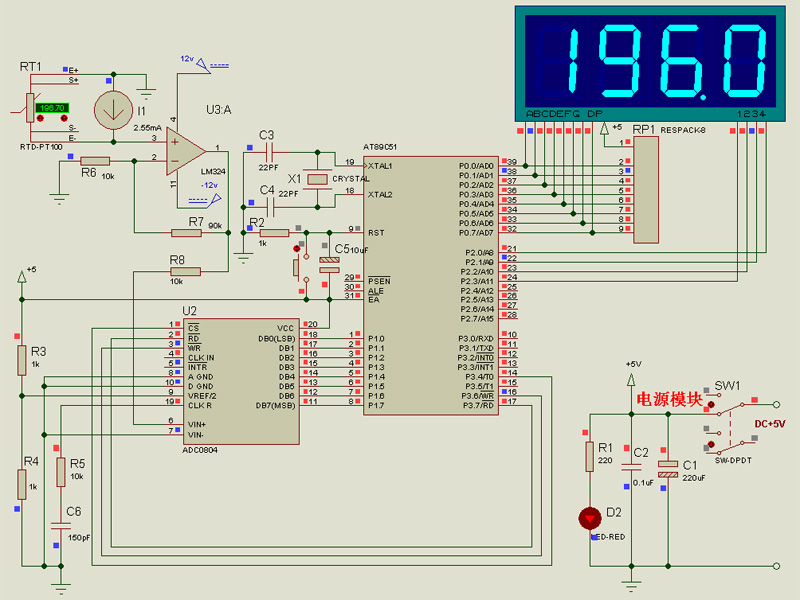Click the C6 150pF capacitor
The height and width of the screenshot is (600, 800).
[x=61, y=526]
